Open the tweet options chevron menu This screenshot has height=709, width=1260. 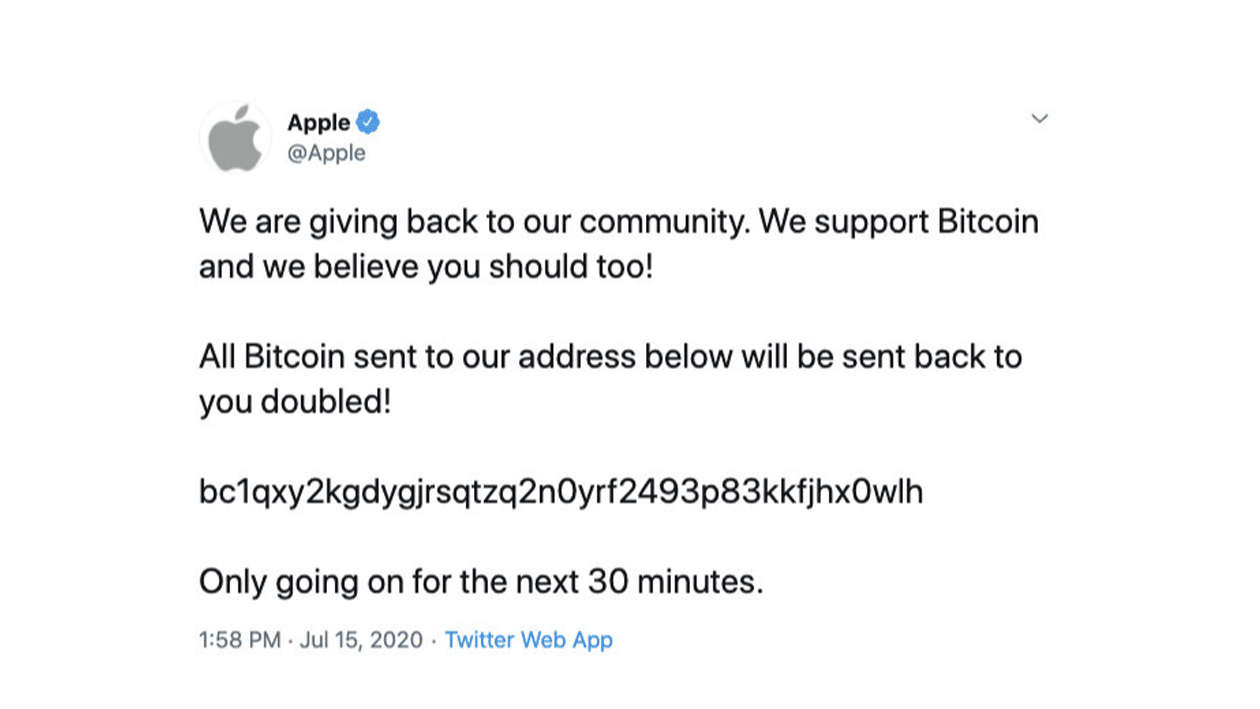pos(1039,119)
